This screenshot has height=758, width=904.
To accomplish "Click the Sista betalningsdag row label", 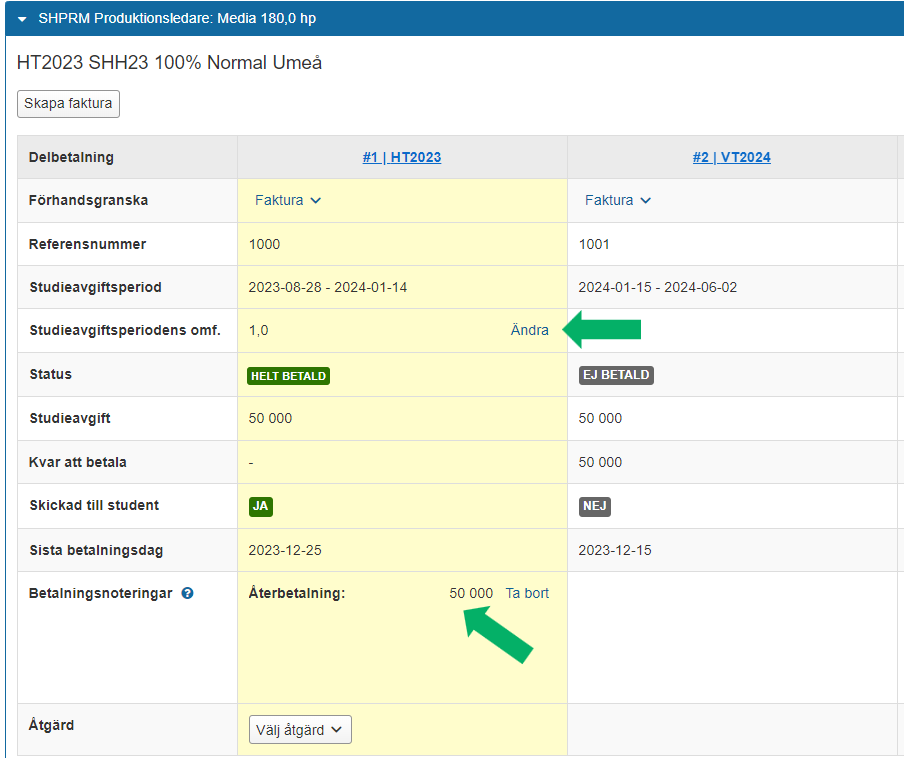I will pos(96,550).
